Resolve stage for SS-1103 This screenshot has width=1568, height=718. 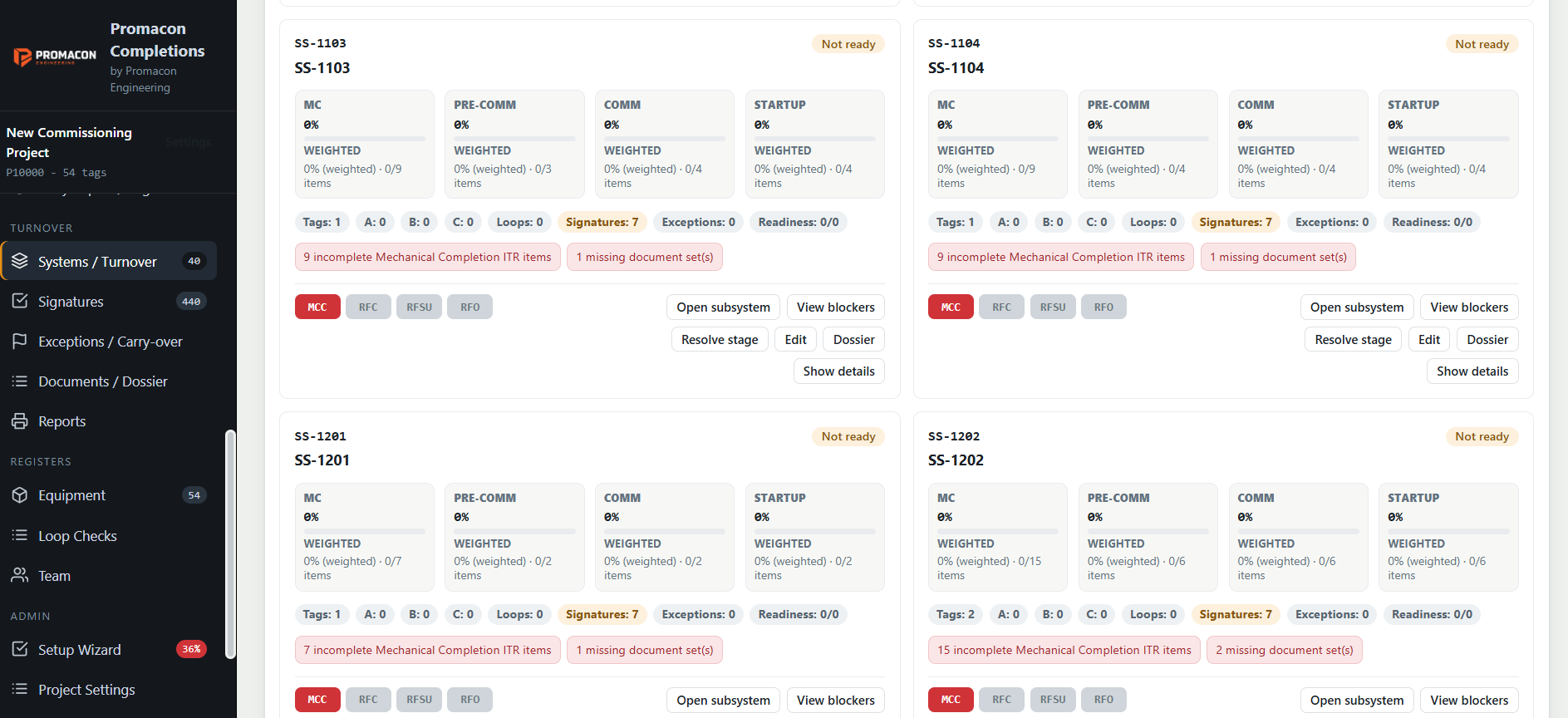tap(720, 339)
